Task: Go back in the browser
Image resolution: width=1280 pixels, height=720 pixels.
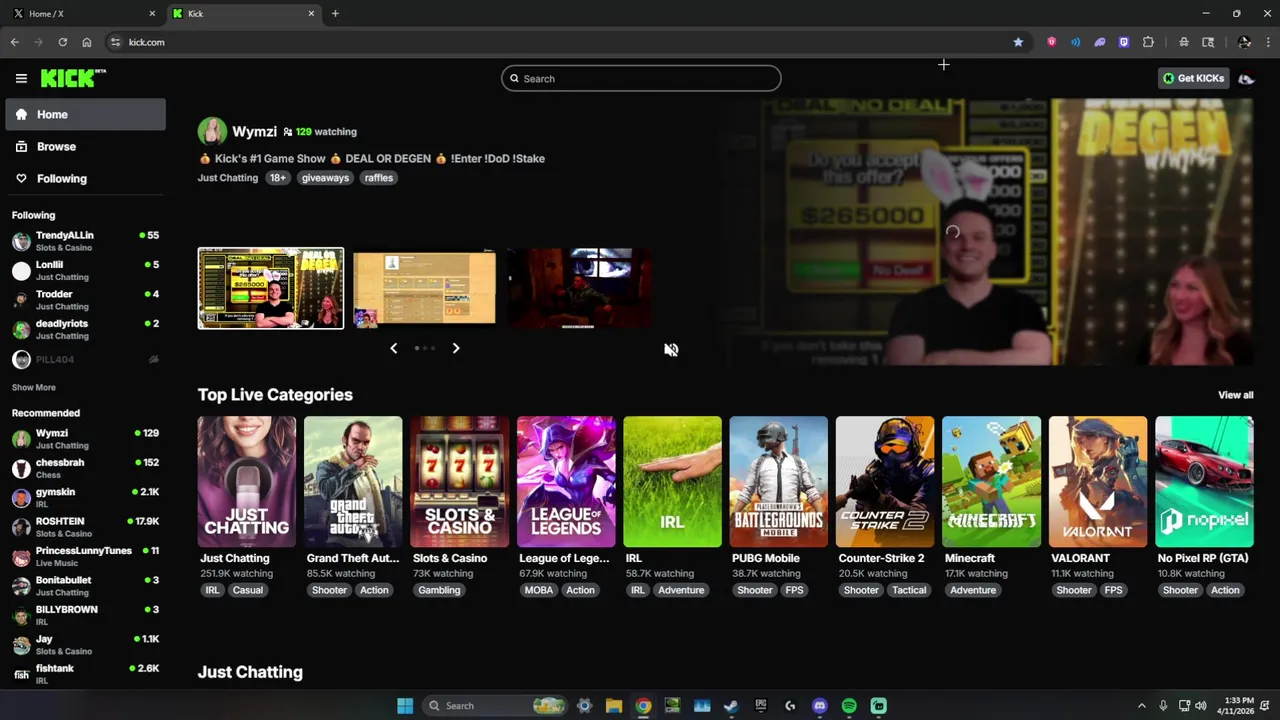Action: [14, 42]
